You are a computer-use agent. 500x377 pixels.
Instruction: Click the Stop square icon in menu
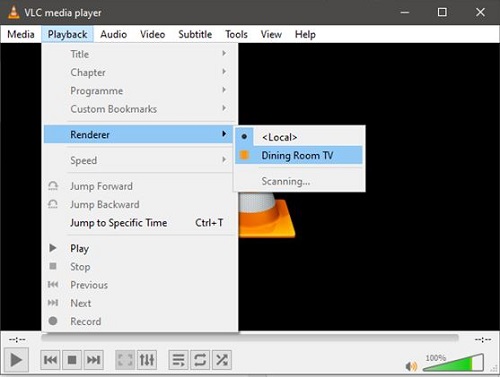tap(53, 266)
